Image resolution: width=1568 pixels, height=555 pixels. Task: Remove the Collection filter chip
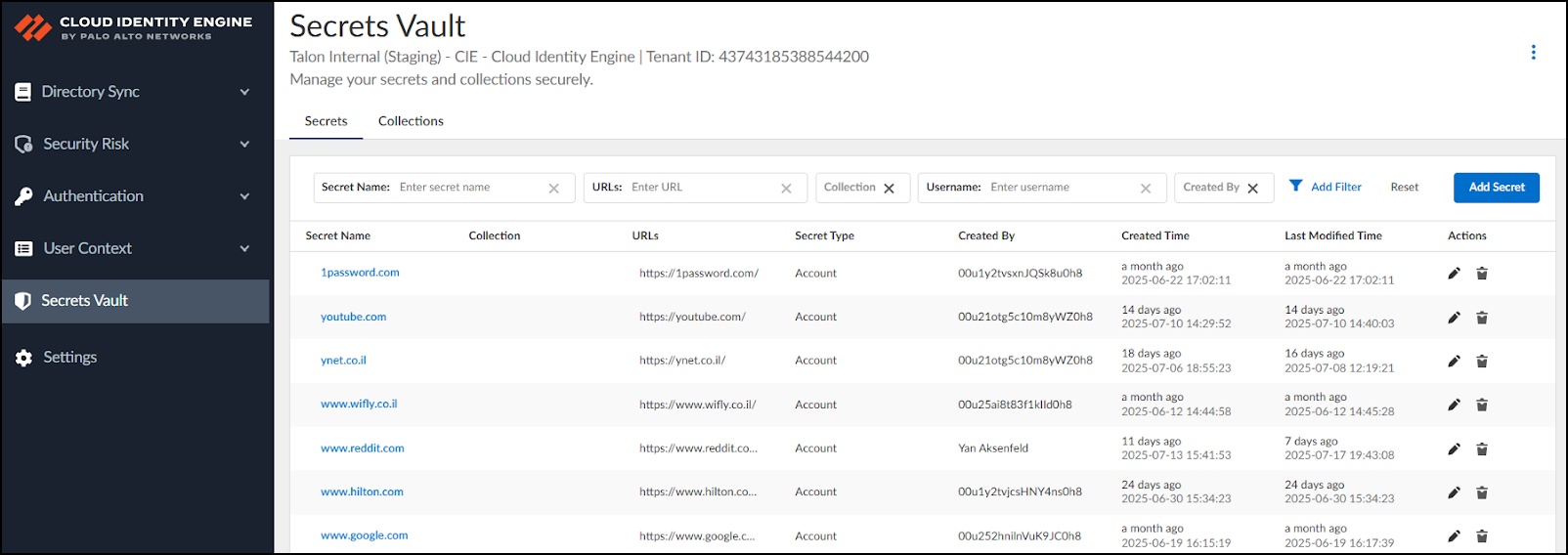pos(889,189)
